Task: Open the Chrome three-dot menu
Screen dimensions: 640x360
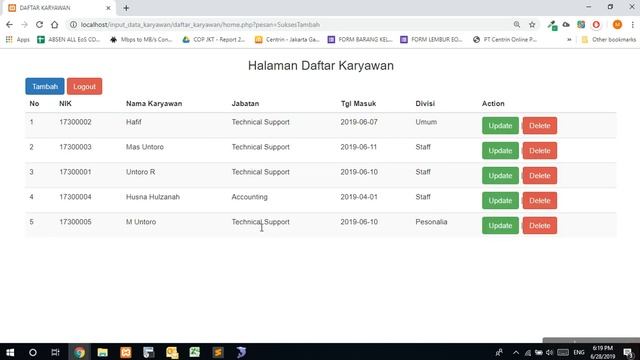Action: pos(632,24)
